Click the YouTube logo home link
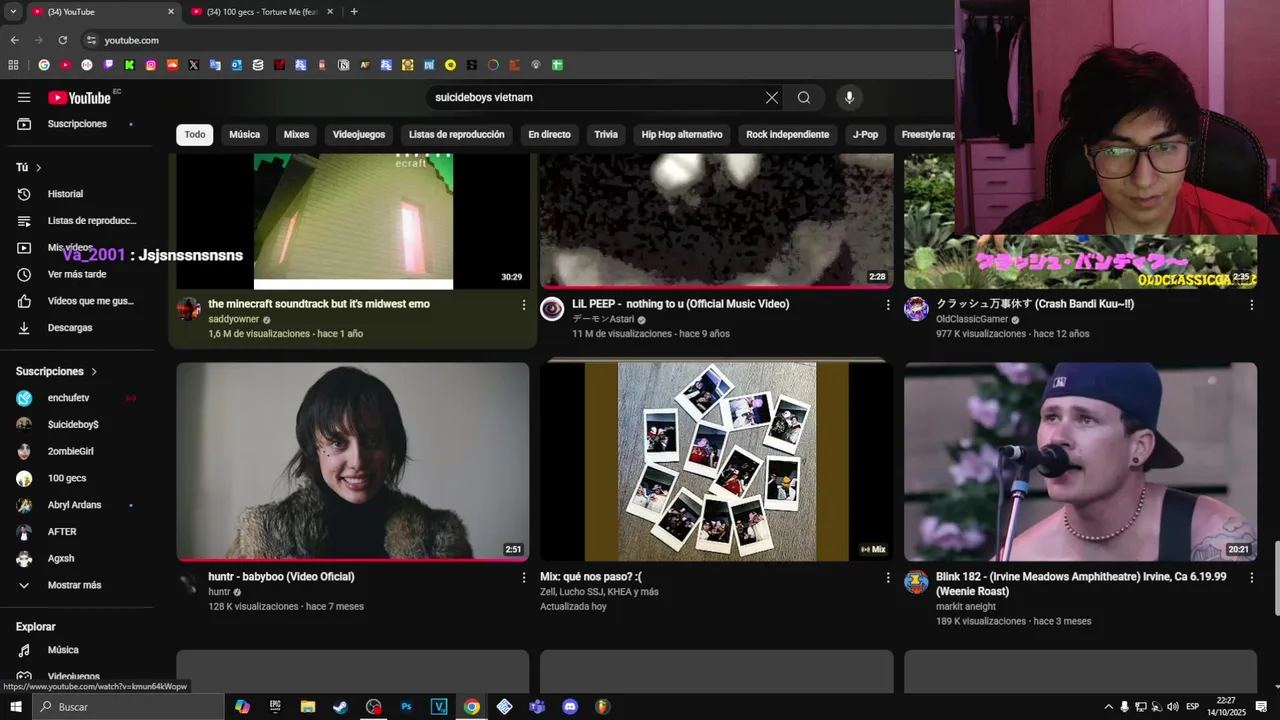The height and width of the screenshot is (720, 1280). coord(79,97)
